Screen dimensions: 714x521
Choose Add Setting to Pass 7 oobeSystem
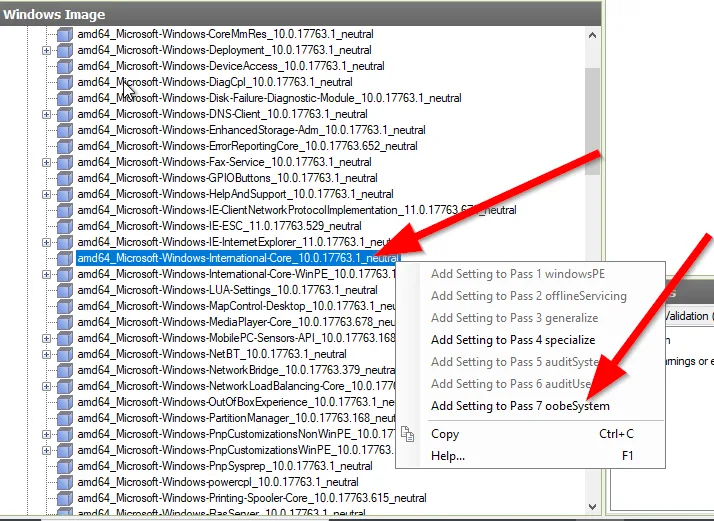point(520,406)
